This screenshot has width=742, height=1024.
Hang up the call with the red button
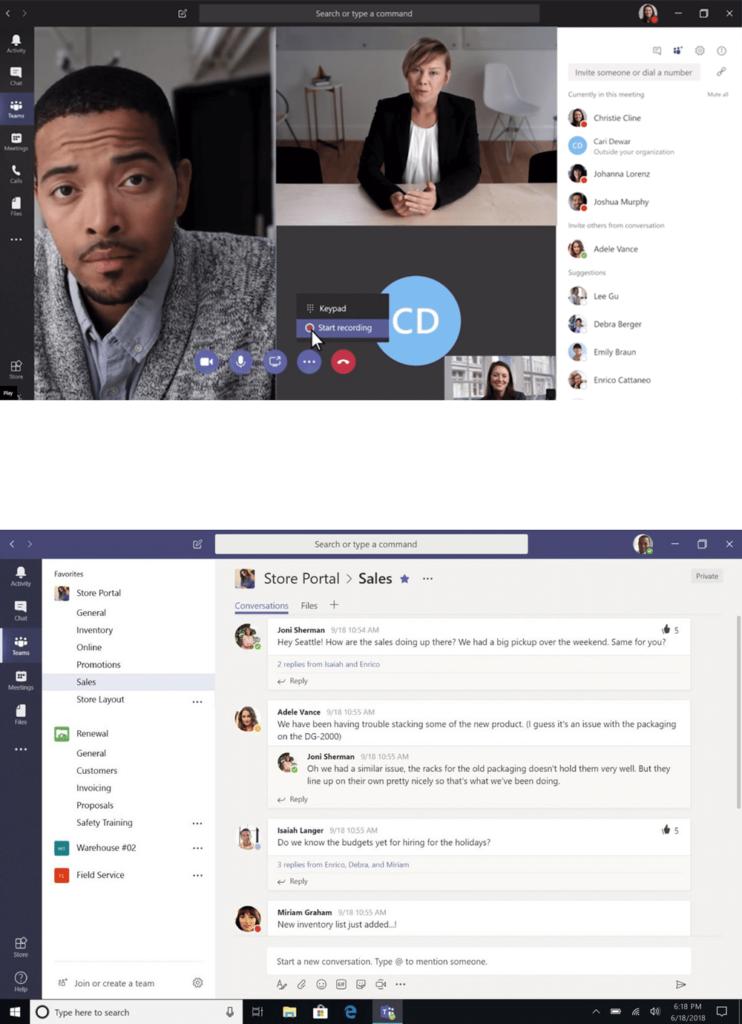[x=343, y=362]
